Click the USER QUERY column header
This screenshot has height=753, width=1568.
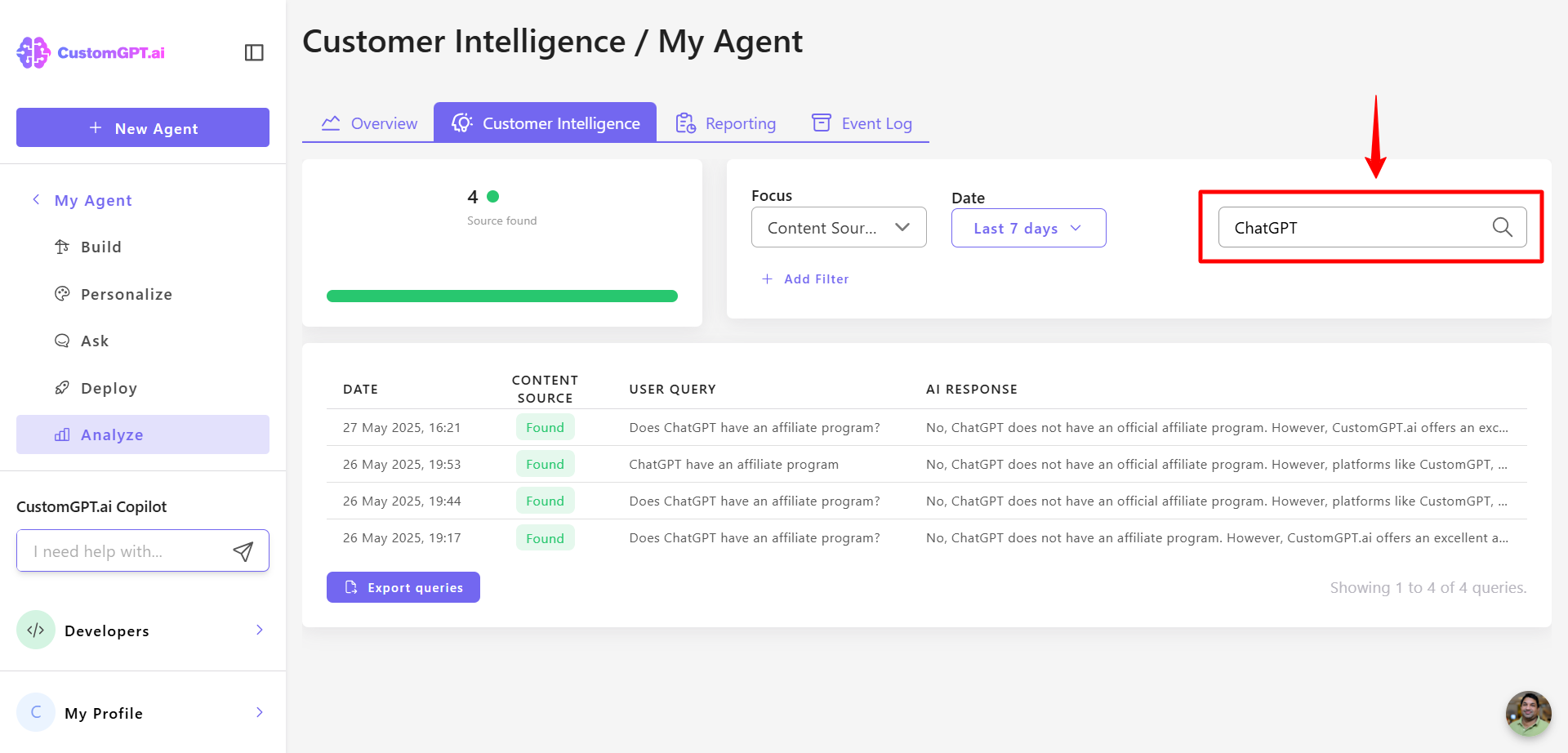672,389
